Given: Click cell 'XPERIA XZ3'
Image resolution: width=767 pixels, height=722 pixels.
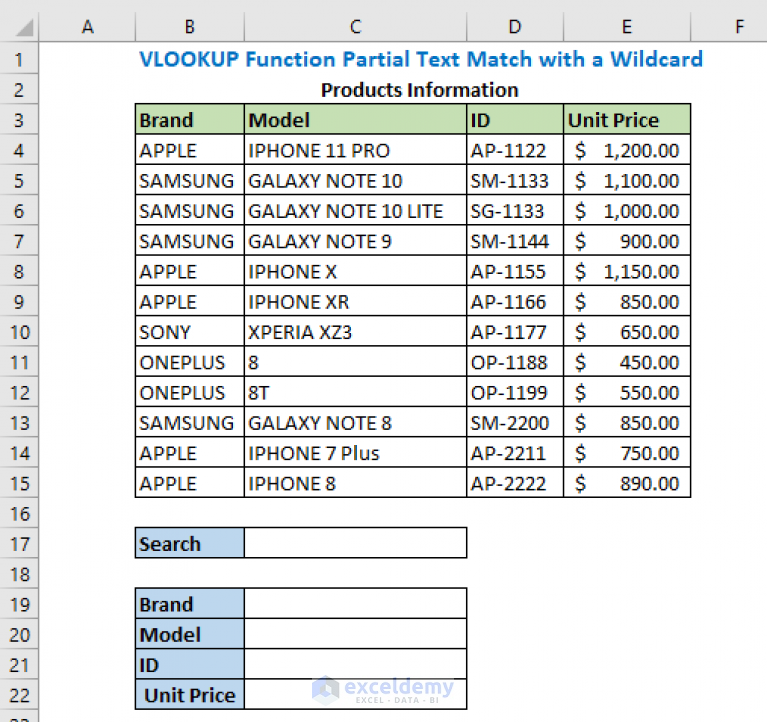Looking at the screenshot, I should pyautogui.click(x=356, y=332).
